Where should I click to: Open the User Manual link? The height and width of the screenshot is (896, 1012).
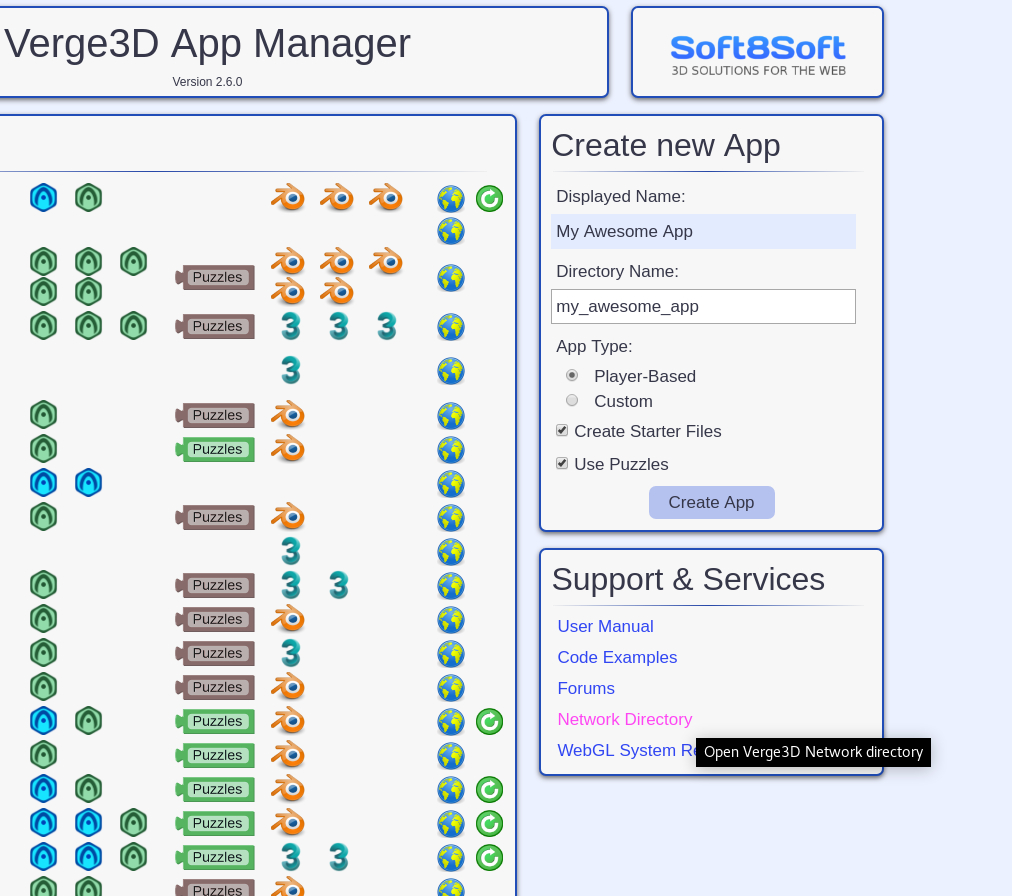[x=605, y=626]
